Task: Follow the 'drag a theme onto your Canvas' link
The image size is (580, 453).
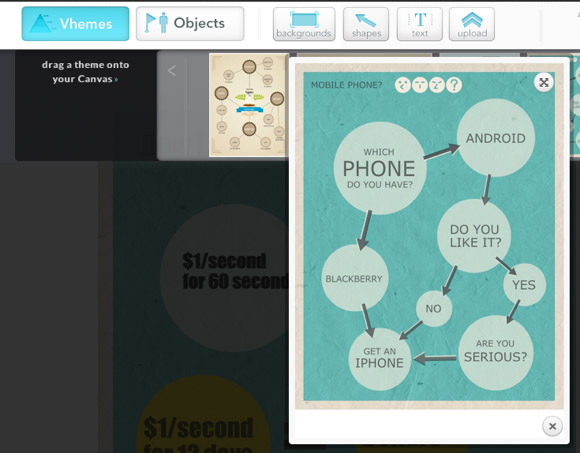Action: (x=85, y=72)
